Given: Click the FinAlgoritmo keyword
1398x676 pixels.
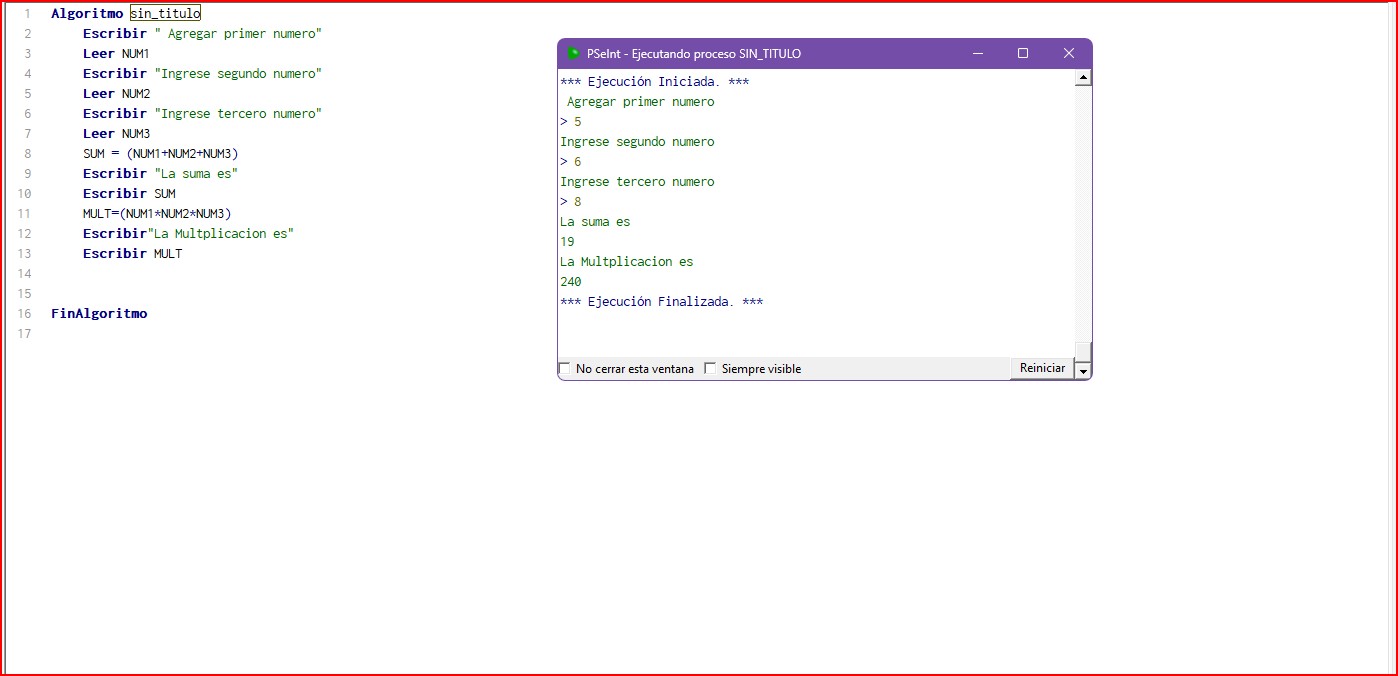Looking at the screenshot, I should 99,314.
